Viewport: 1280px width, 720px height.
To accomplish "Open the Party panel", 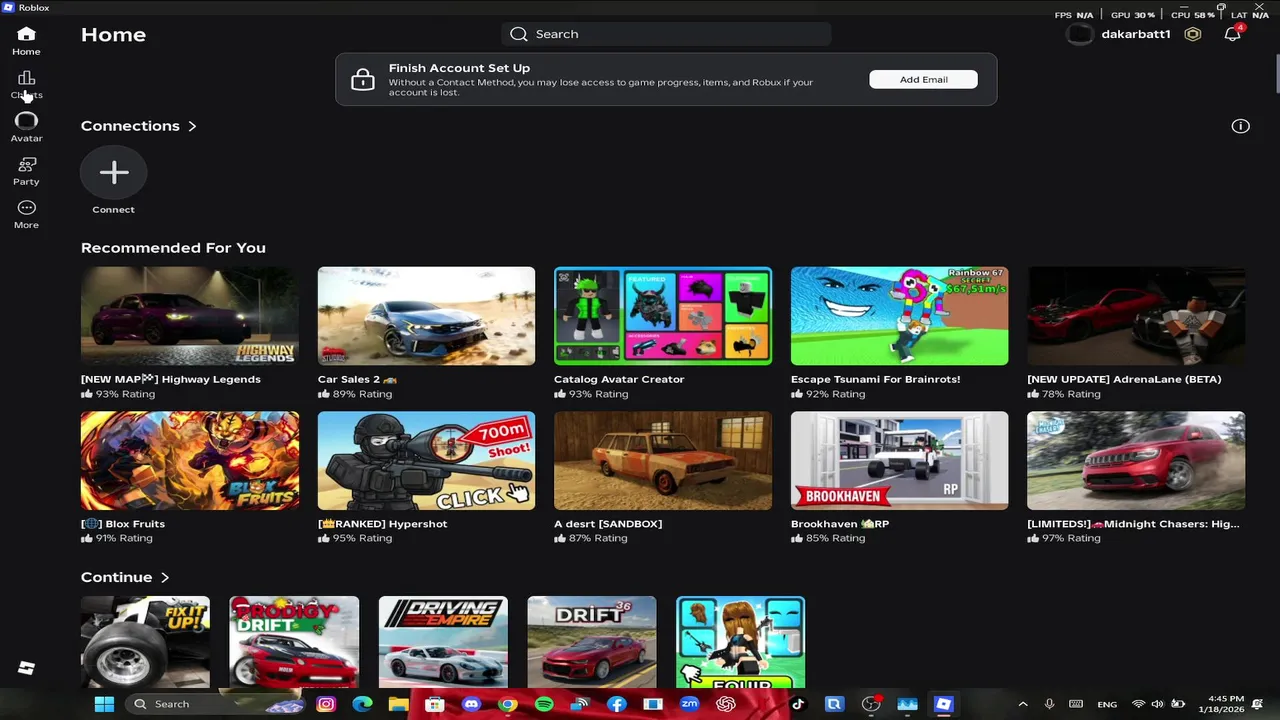I will tap(26, 171).
